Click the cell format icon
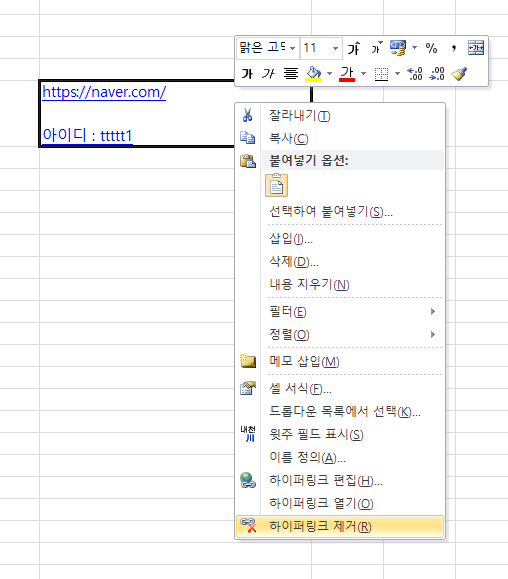508x579 pixels. tap(248, 388)
